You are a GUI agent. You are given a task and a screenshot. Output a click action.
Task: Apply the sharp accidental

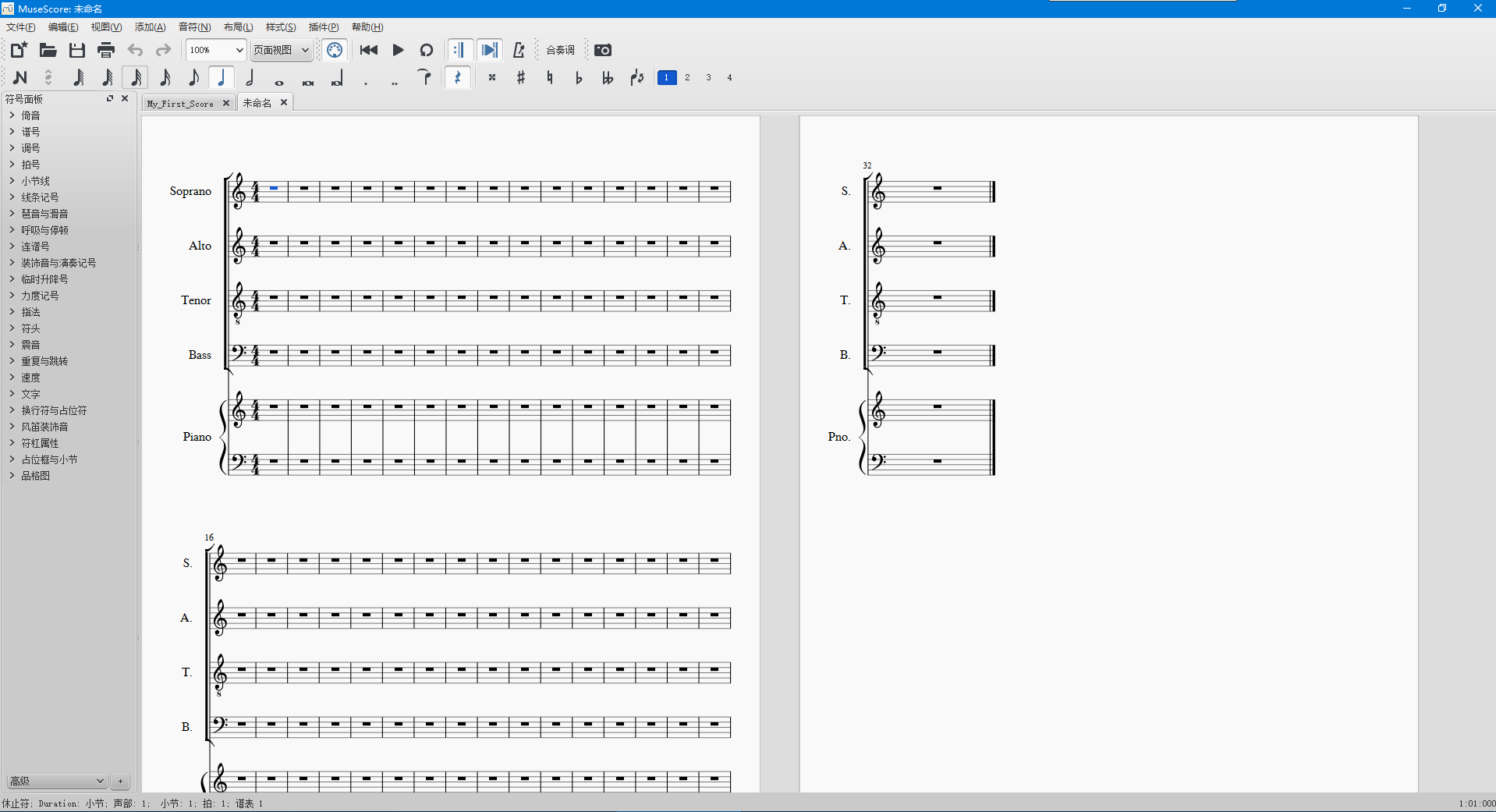[x=521, y=77]
